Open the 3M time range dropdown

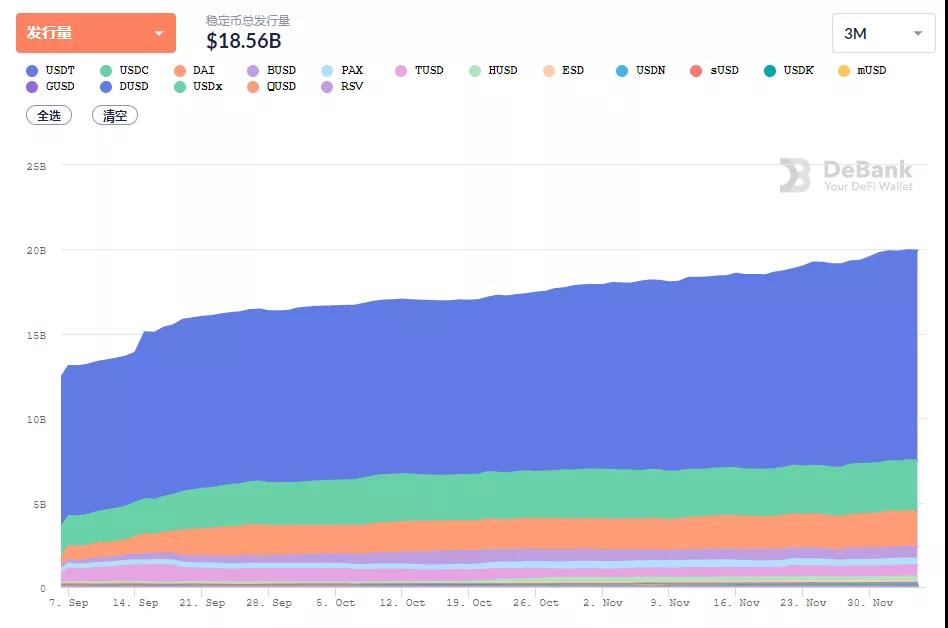[x=883, y=33]
